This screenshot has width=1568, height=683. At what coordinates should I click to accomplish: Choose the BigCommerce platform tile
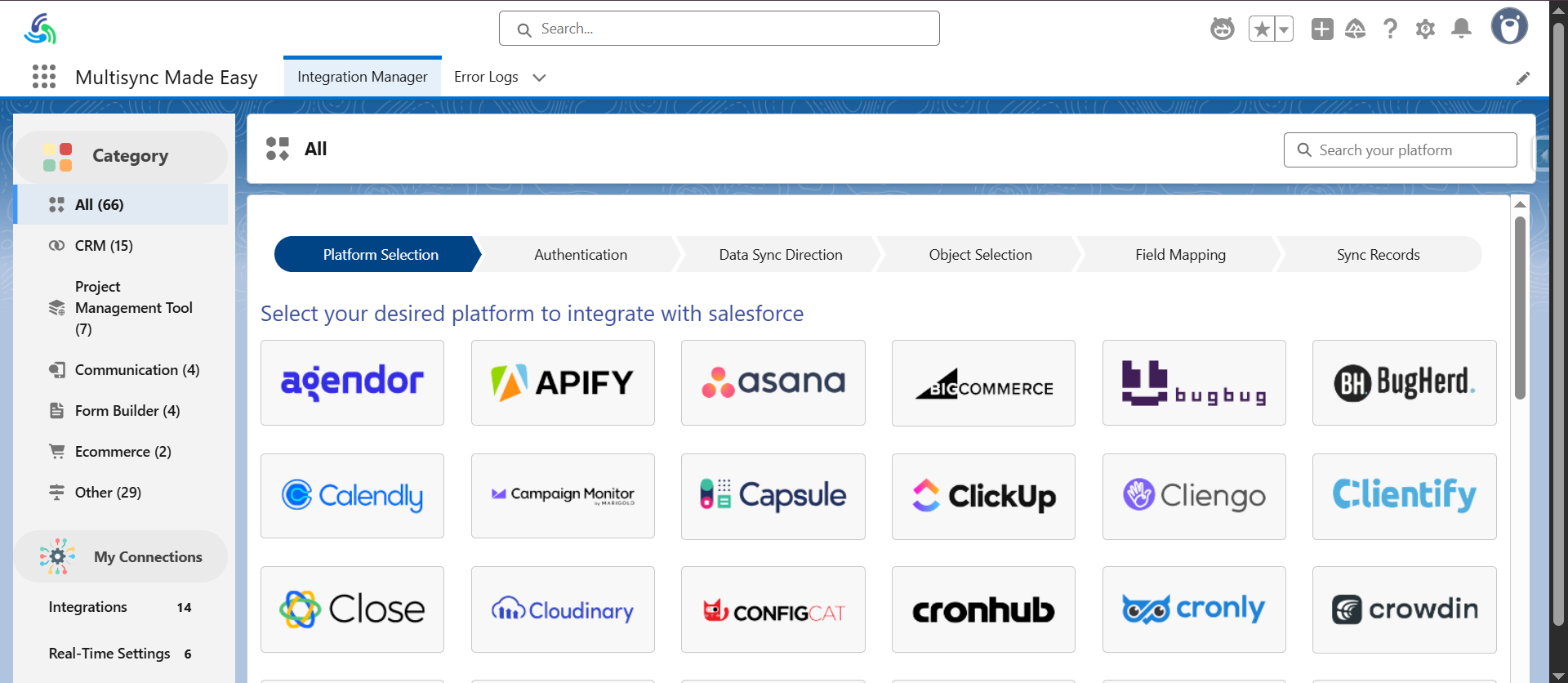coord(983,382)
